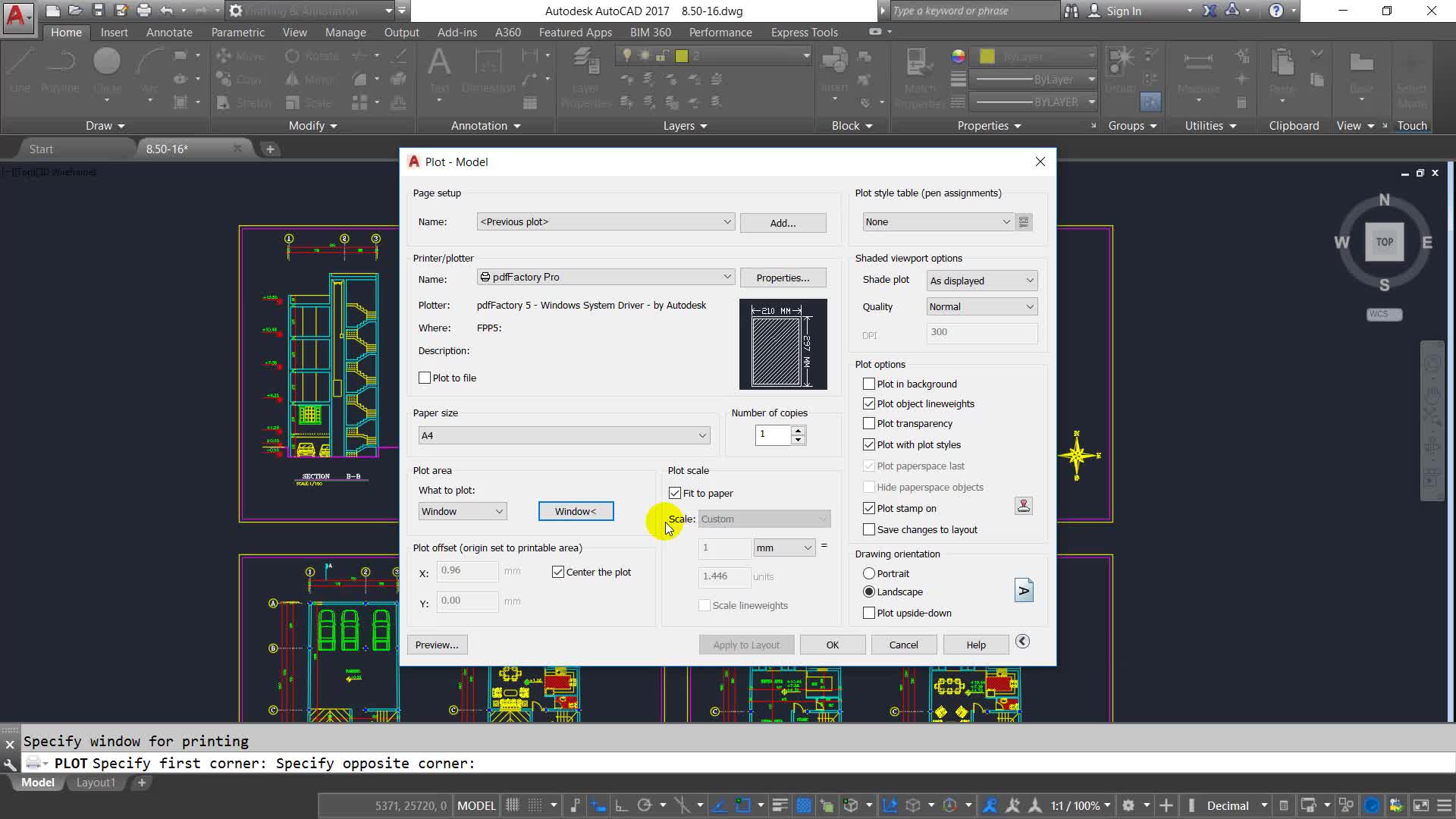Click the AutoCAD application menu logo
Image resolution: width=1456 pixels, height=819 pixels.
17,14
